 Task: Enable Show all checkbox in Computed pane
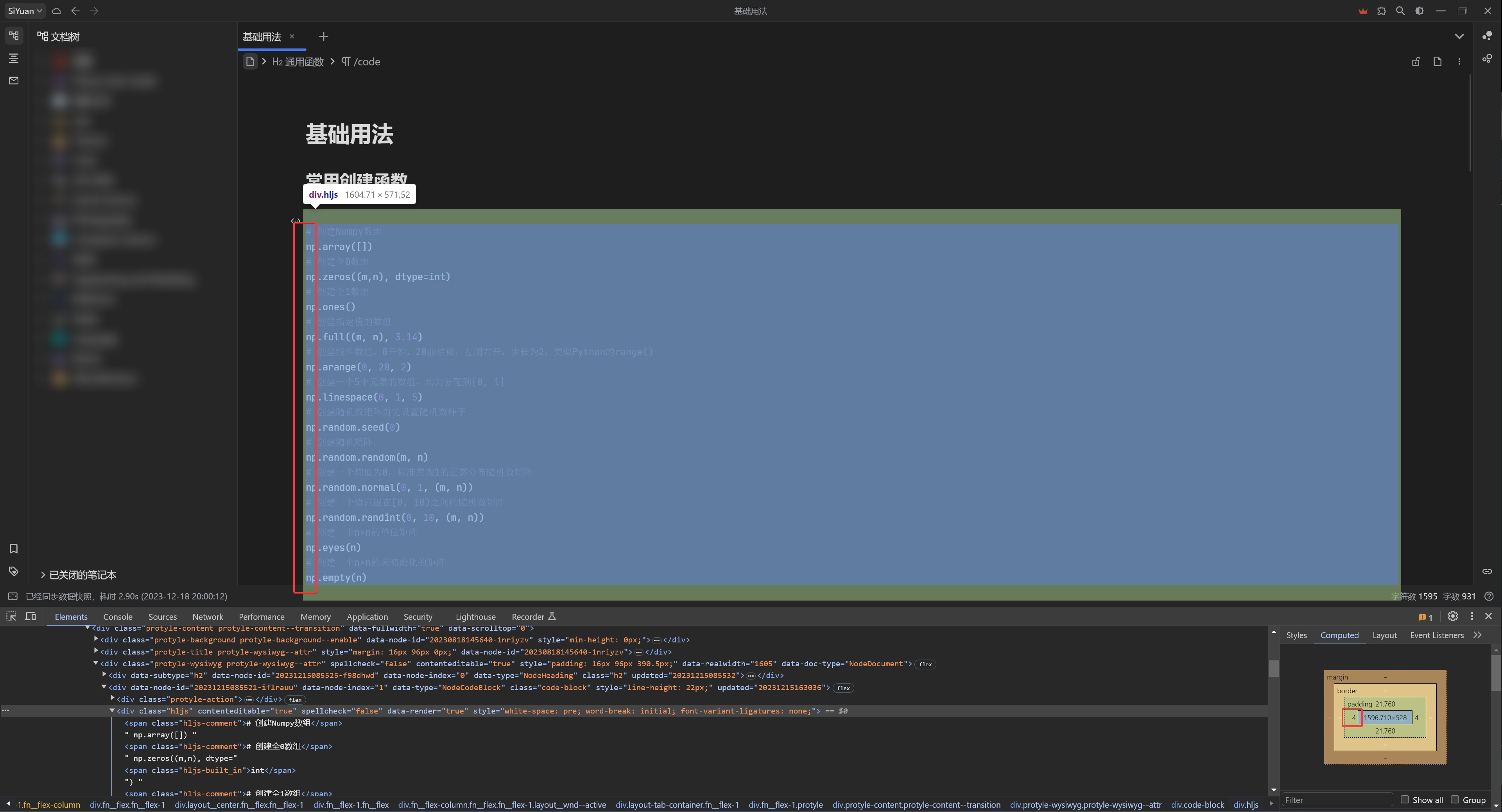point(1405,799)
